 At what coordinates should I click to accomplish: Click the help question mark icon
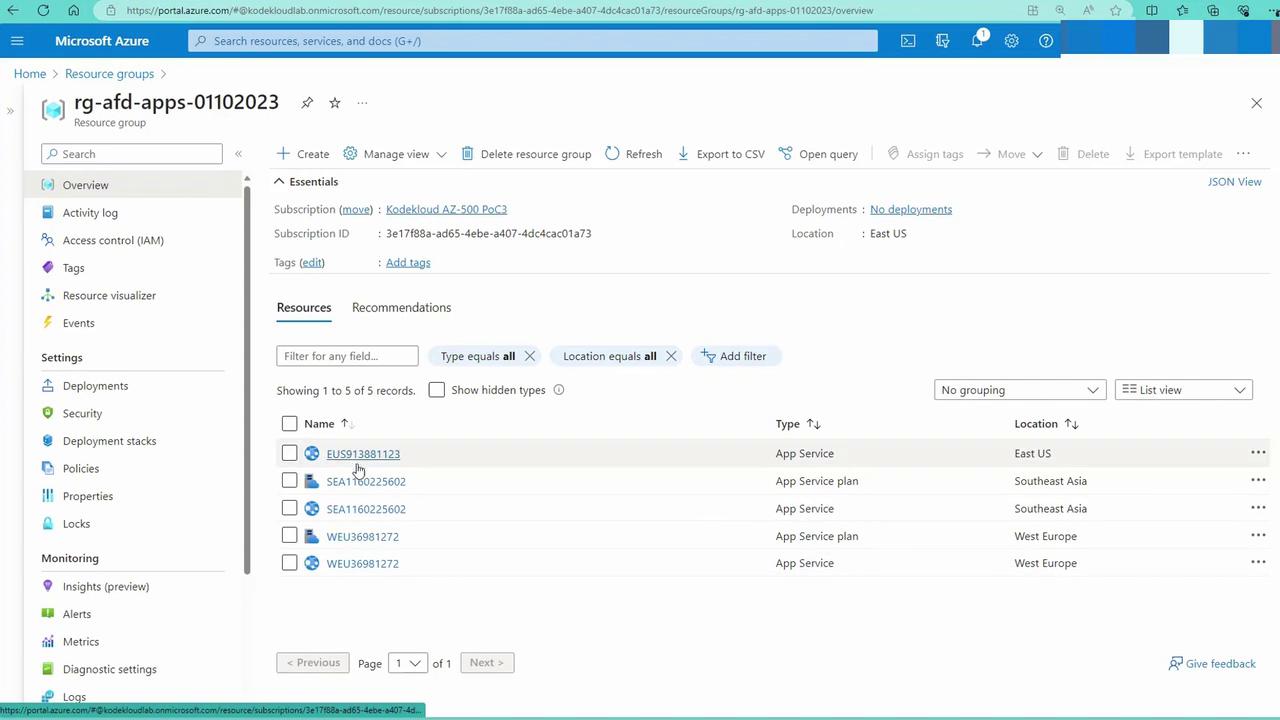coord(1046,41)
